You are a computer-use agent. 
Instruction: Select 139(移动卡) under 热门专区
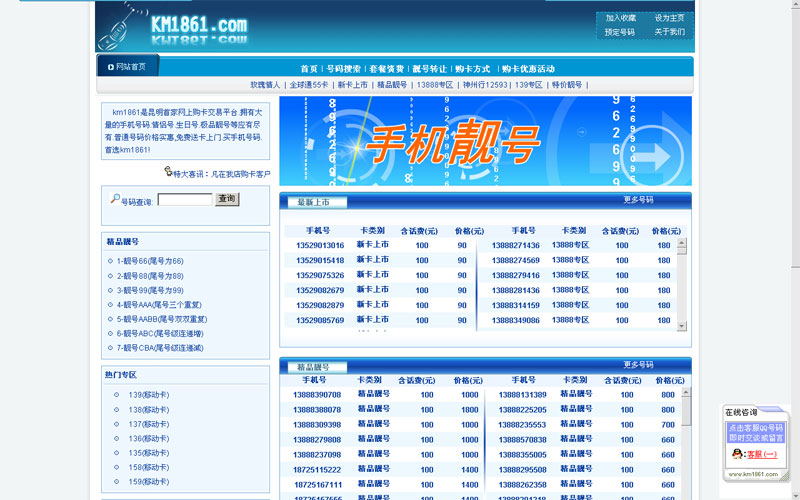tap(148, 394)
